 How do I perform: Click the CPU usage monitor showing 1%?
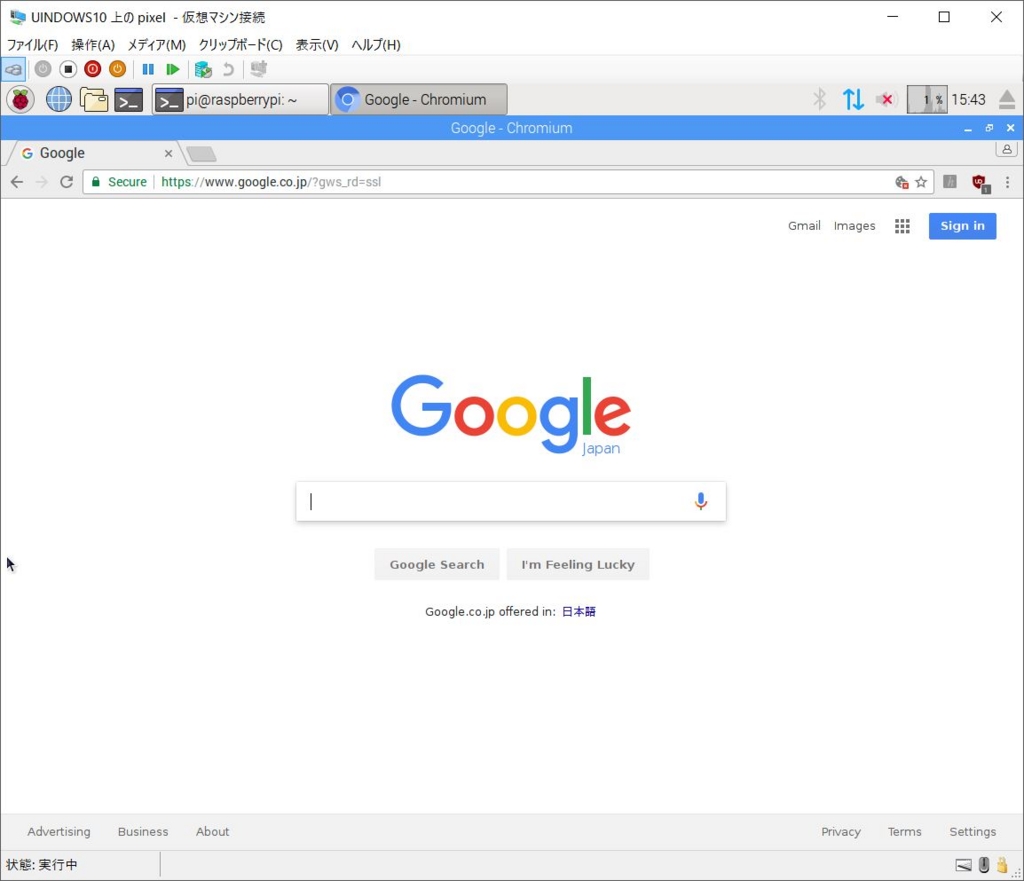click(x=927, y=100)
